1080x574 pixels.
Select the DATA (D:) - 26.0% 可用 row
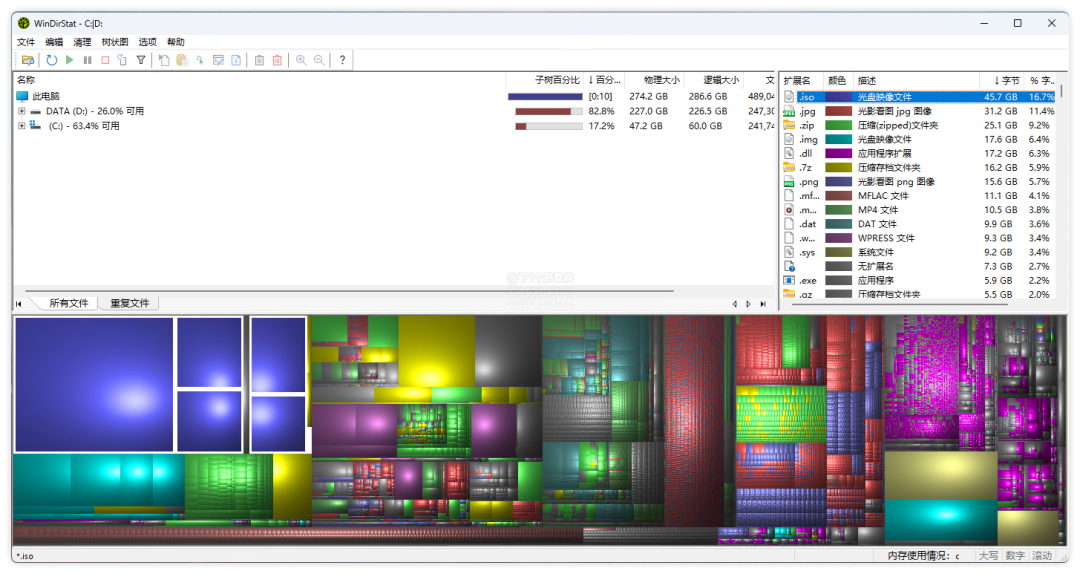point(395,111)
